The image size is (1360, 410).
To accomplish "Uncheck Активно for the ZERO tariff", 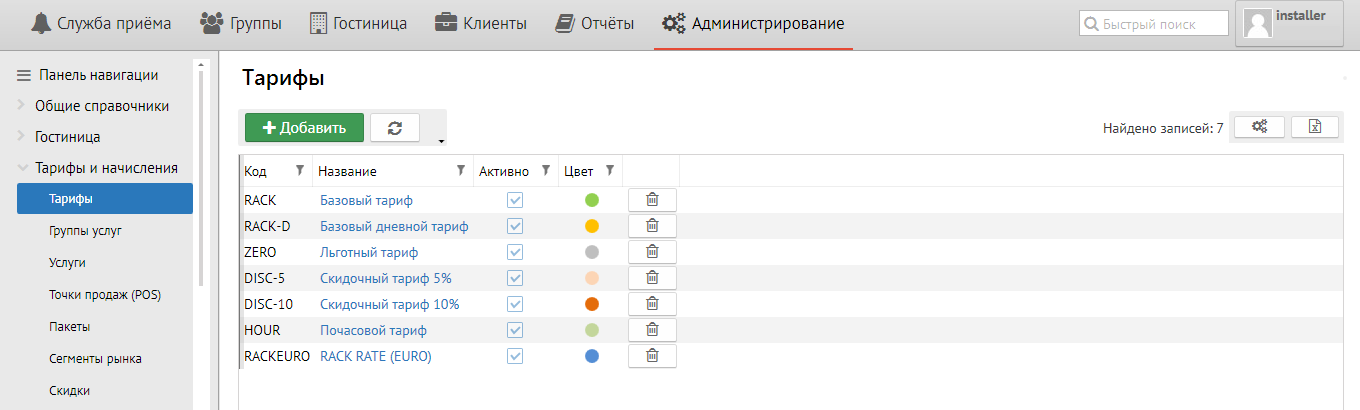I will (515, 252).
